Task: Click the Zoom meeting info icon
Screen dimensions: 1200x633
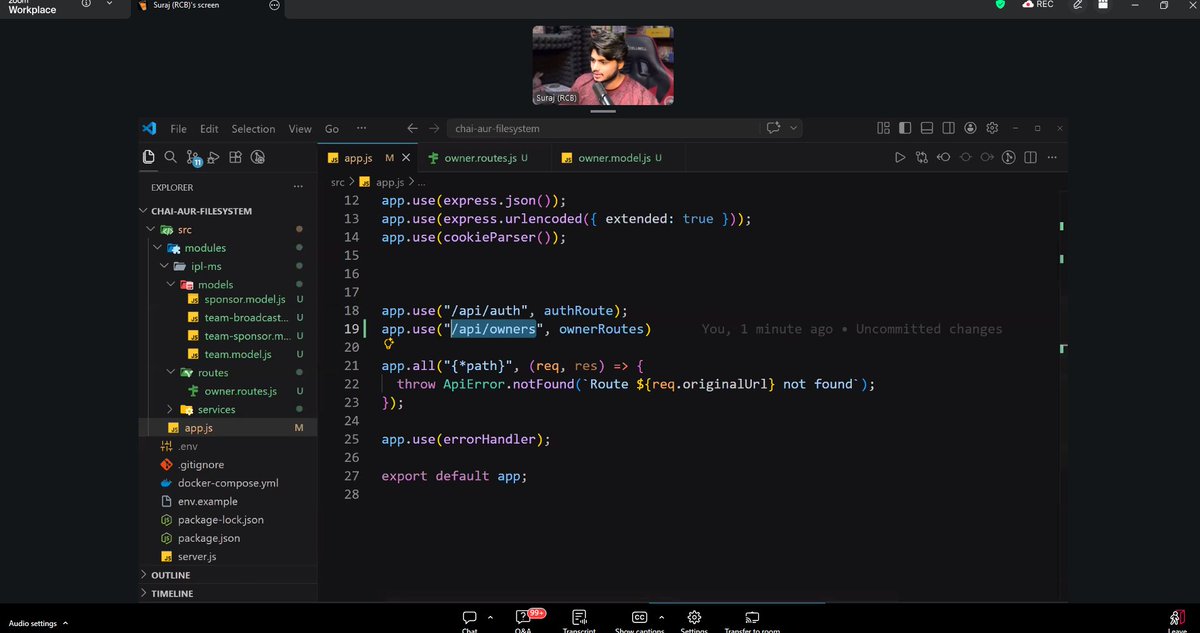Action: click(86, 4)
